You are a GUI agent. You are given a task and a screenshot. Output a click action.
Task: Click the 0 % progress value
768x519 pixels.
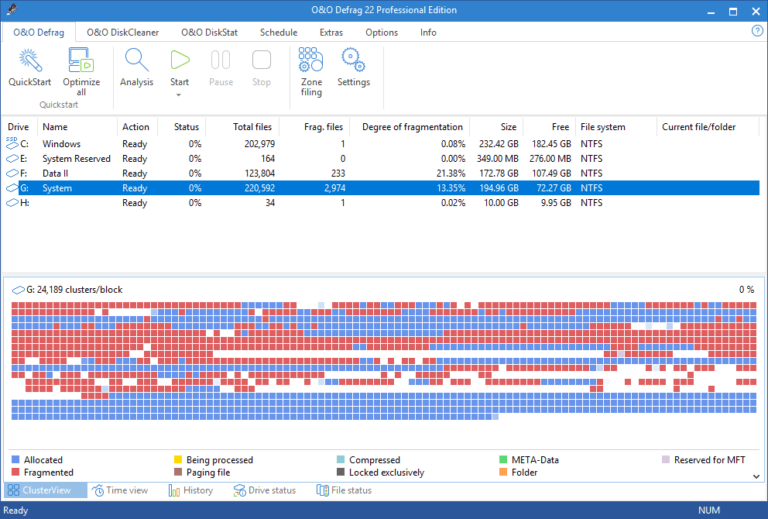[746, 290]
